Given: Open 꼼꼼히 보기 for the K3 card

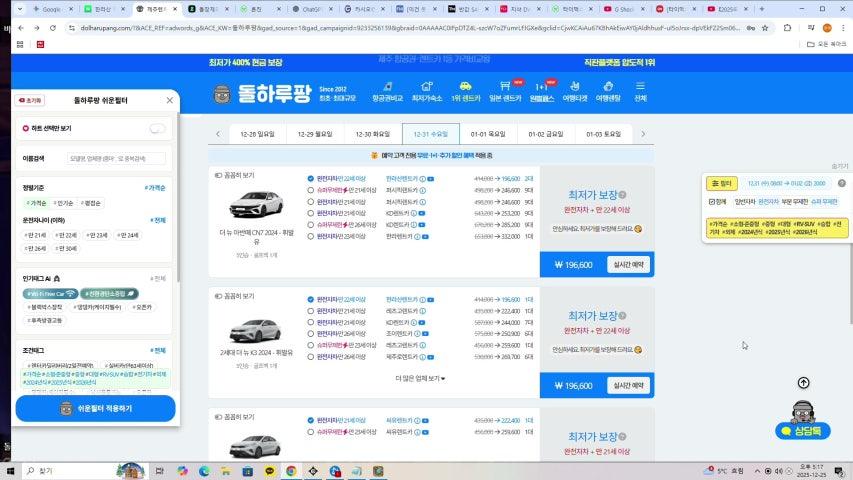Looking at the screenshot, I should (x=234, y=296).
